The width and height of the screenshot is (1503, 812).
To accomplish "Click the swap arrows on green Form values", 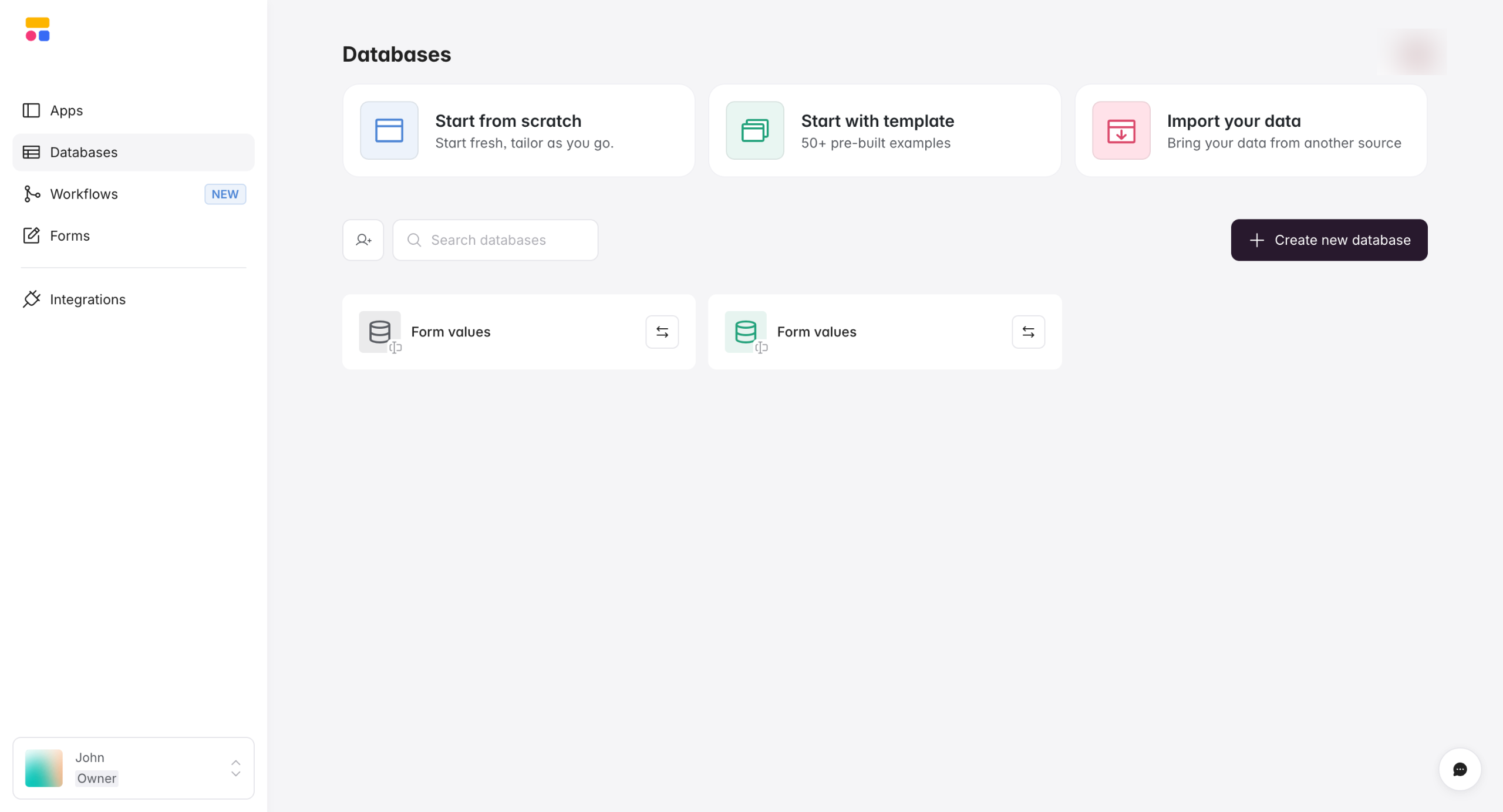I will click(1028, 332).
